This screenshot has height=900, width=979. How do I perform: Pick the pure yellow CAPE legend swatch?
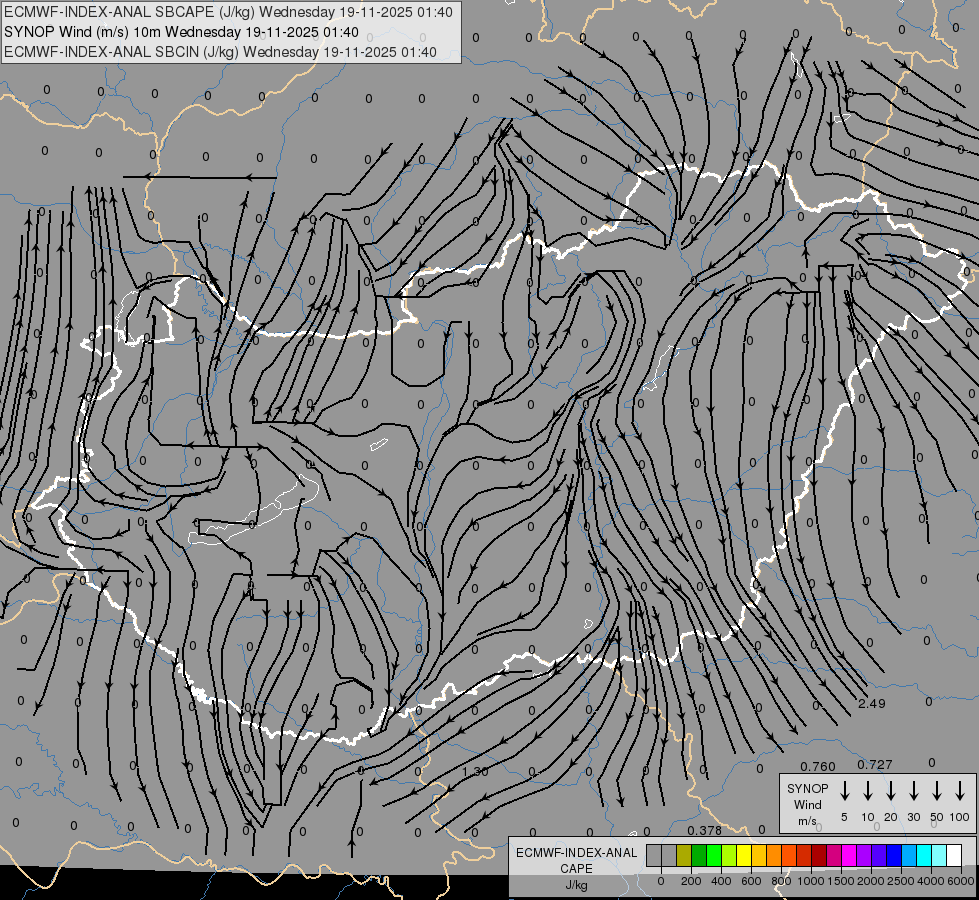744,855
